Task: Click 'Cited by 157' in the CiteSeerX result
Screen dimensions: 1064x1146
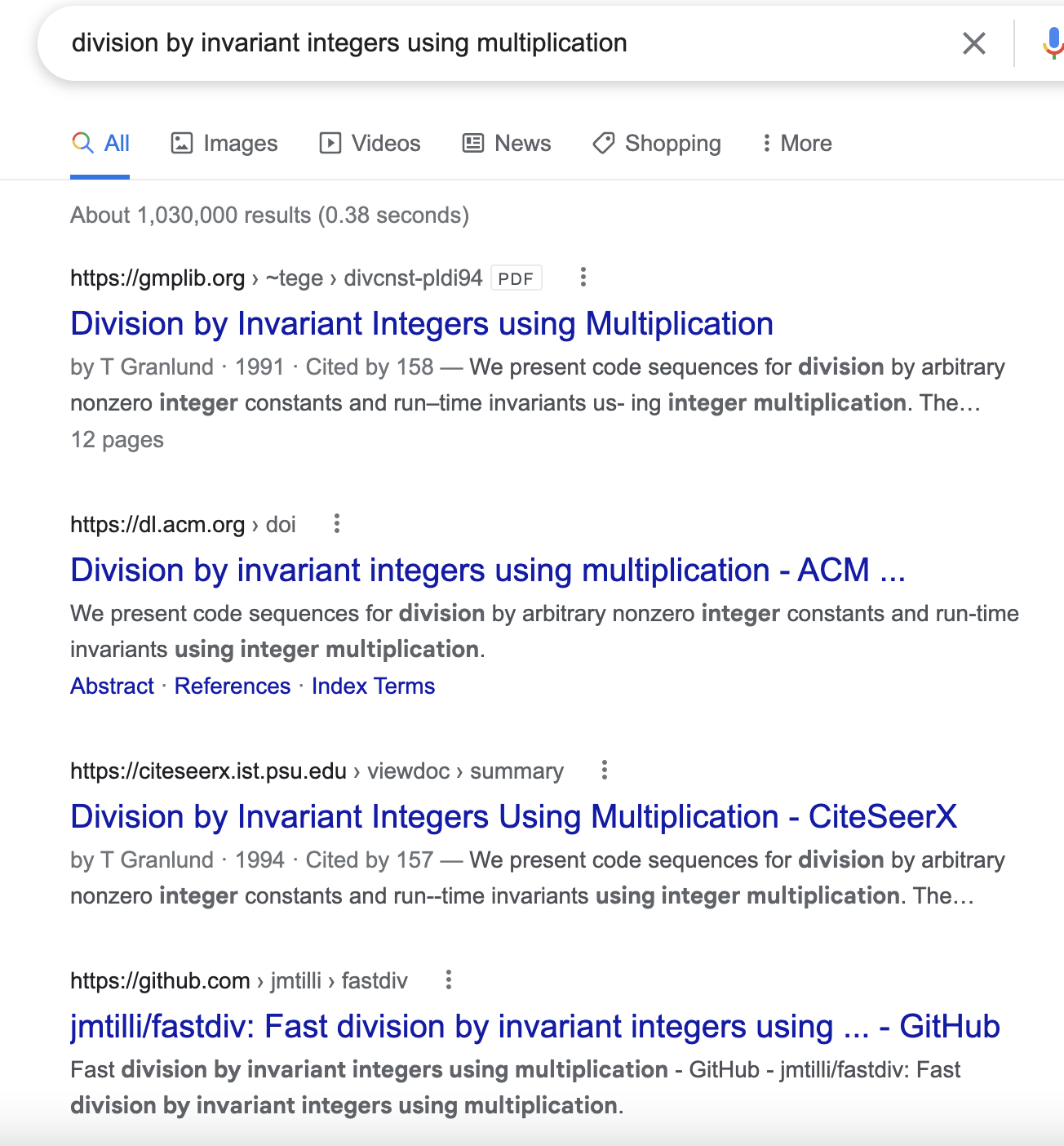Action: click(370, 860)
